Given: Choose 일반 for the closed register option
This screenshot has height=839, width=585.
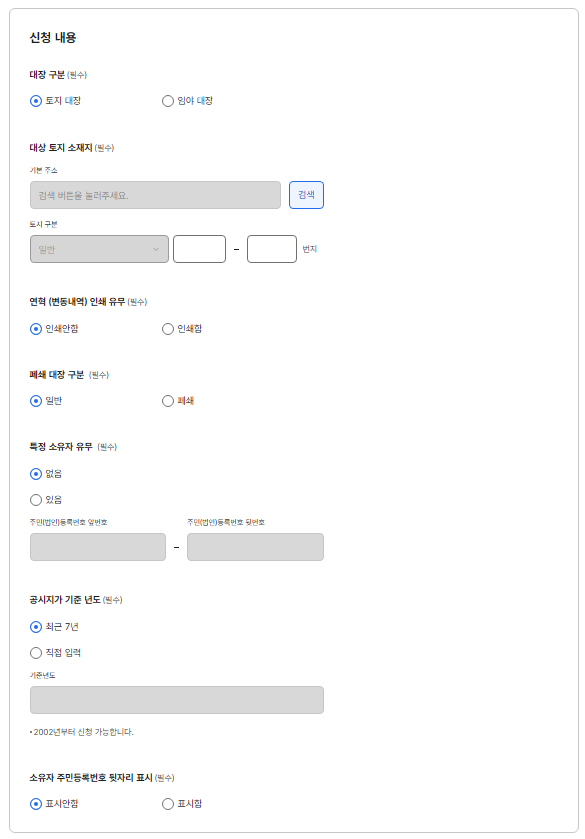Looking at the screenshot, I should 34,400.
